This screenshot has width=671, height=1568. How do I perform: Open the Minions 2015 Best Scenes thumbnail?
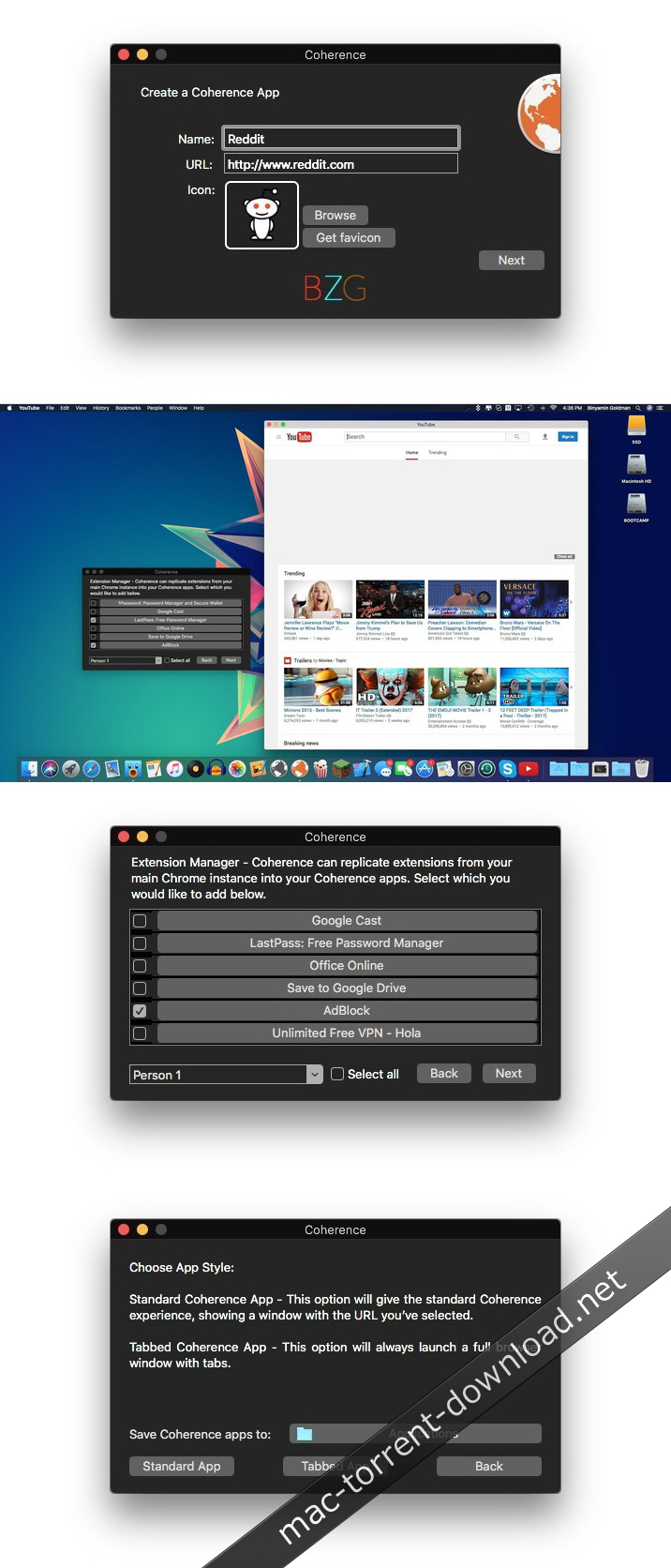(318, 686)
